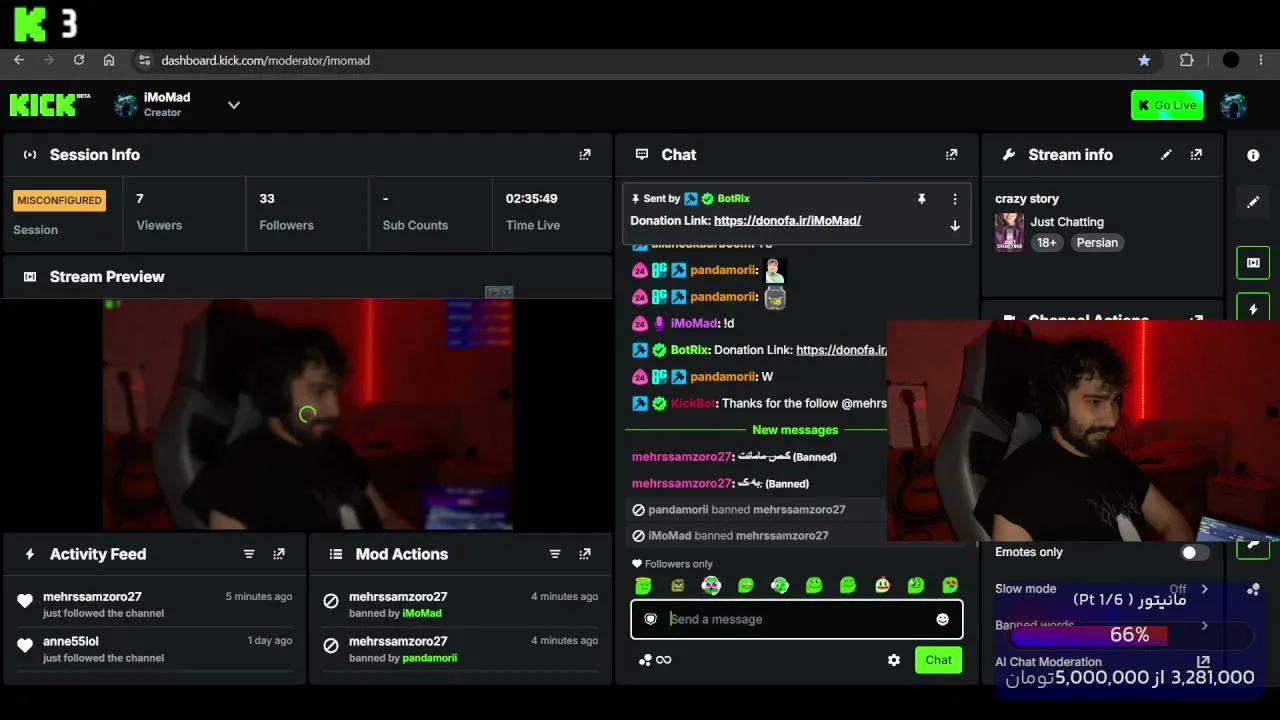Click KickBot's follow thanks message

(x=759, y=403)
